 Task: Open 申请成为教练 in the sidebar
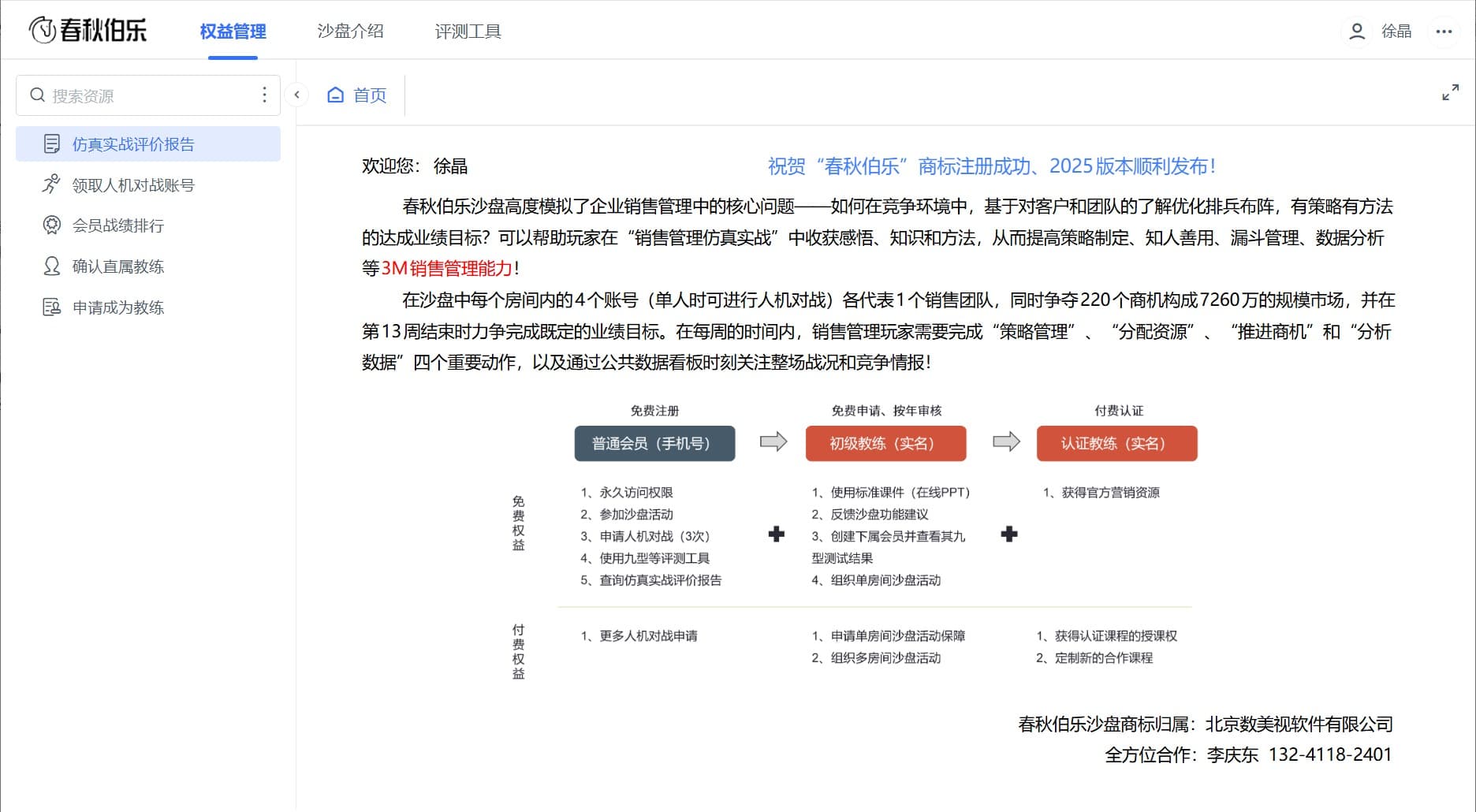[148, 307]
